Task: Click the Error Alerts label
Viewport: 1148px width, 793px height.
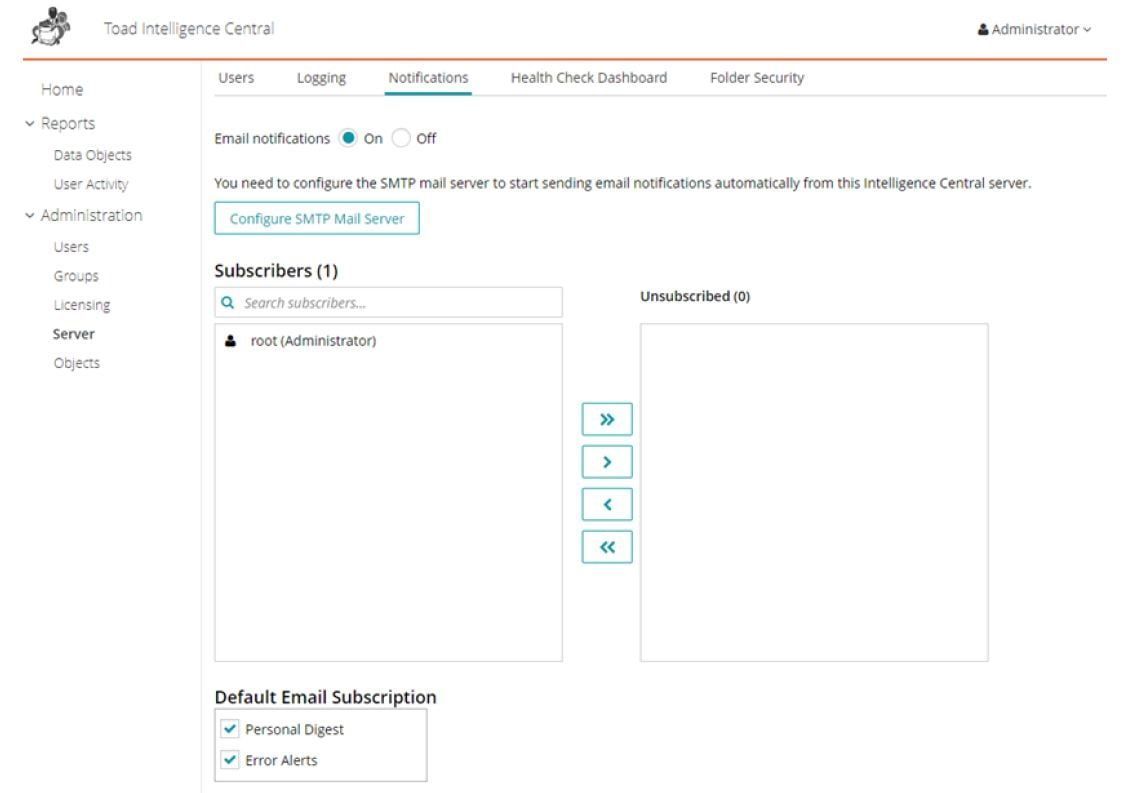Action: click(x=281, y=760)
